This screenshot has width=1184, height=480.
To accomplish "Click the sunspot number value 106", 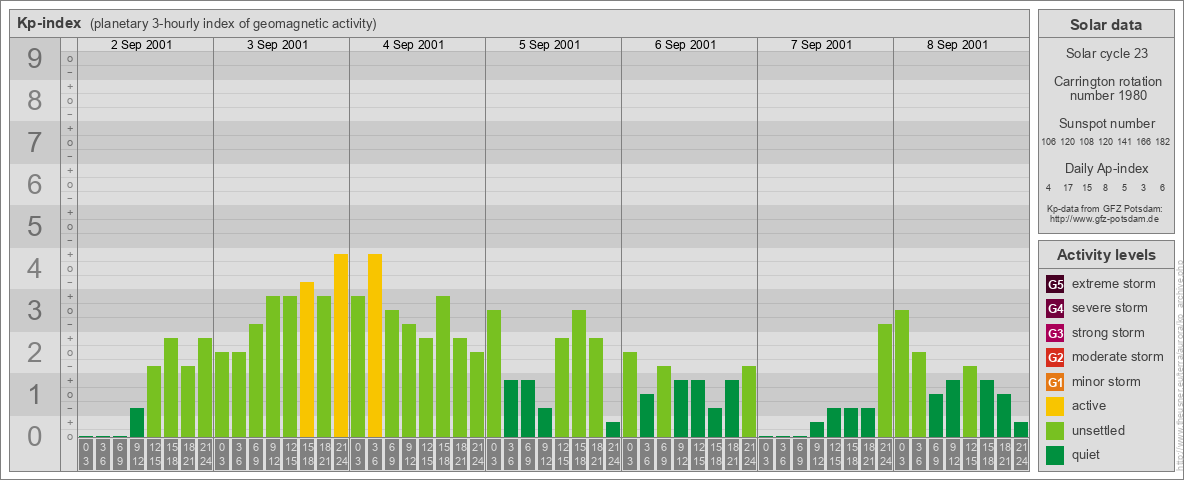I will click(1048, 142).
